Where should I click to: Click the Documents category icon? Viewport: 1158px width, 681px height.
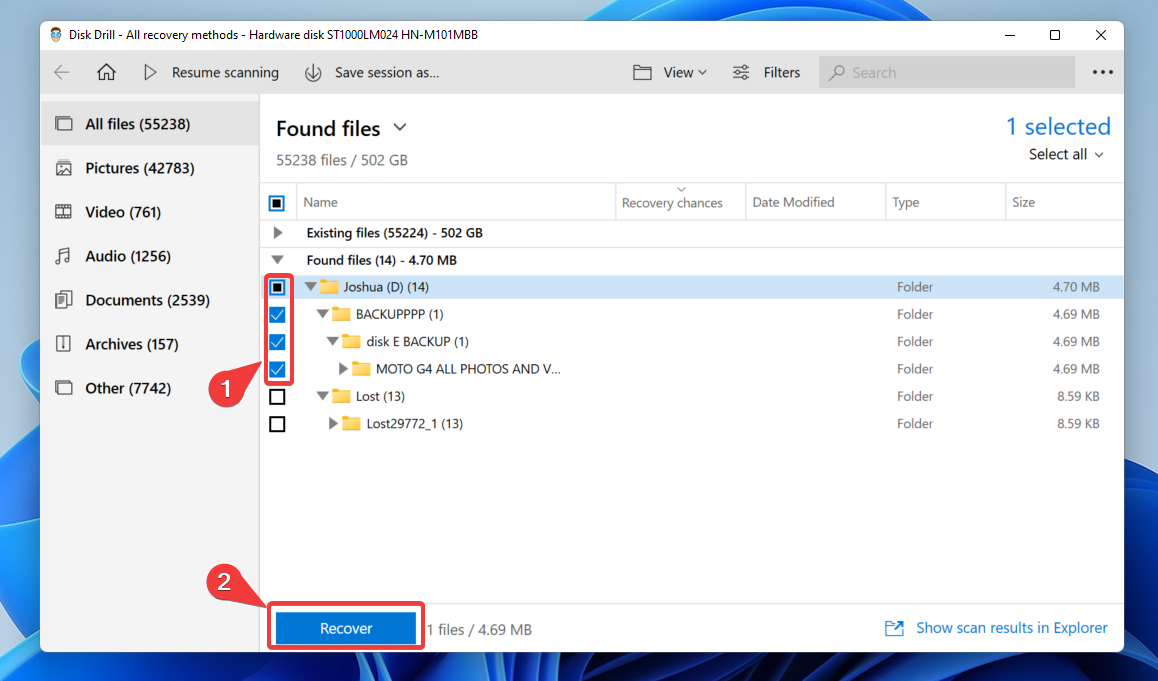point(64,300)
